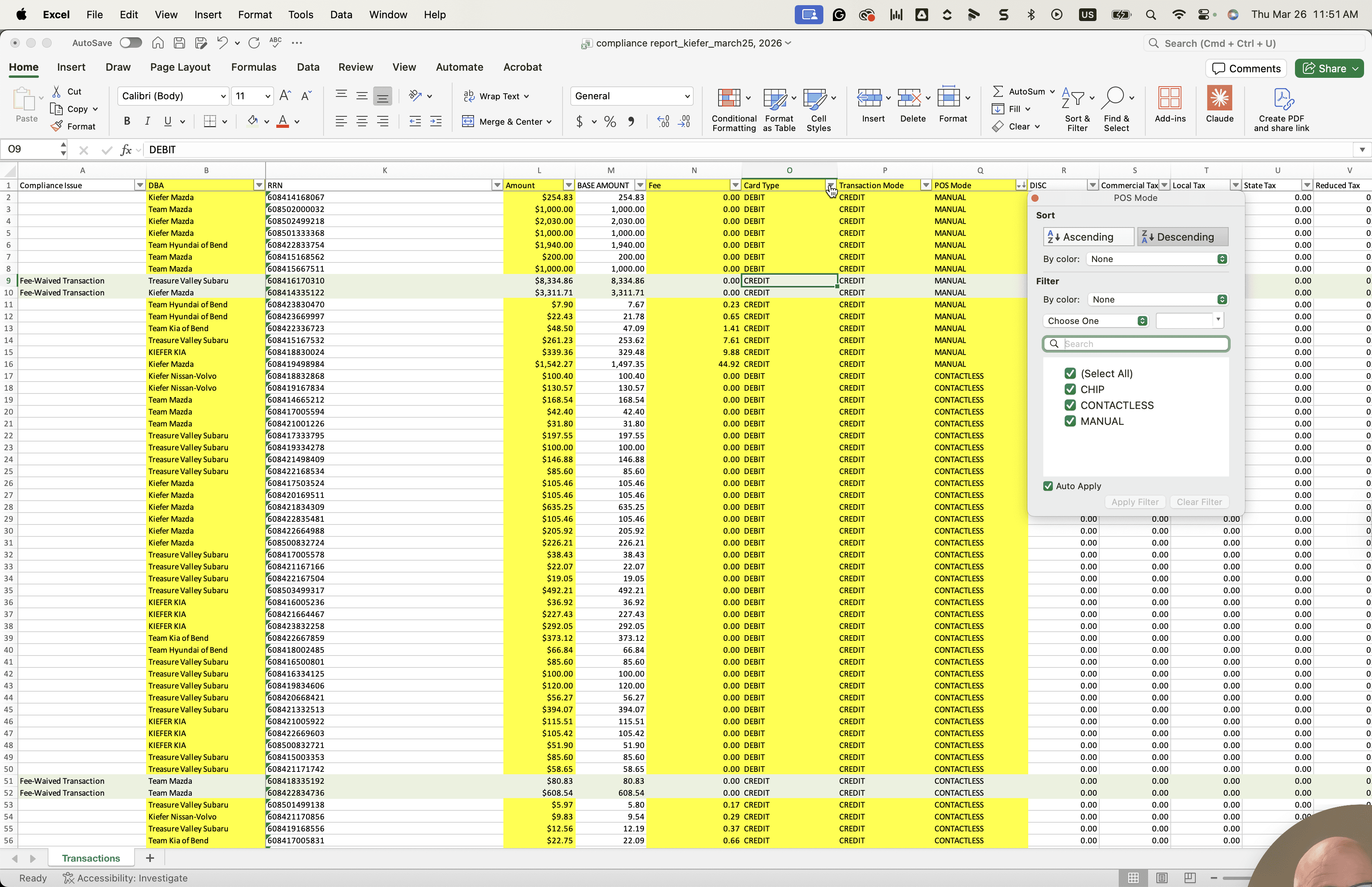
Task: Click the Center align text icon
Action: tap(362, 121)
